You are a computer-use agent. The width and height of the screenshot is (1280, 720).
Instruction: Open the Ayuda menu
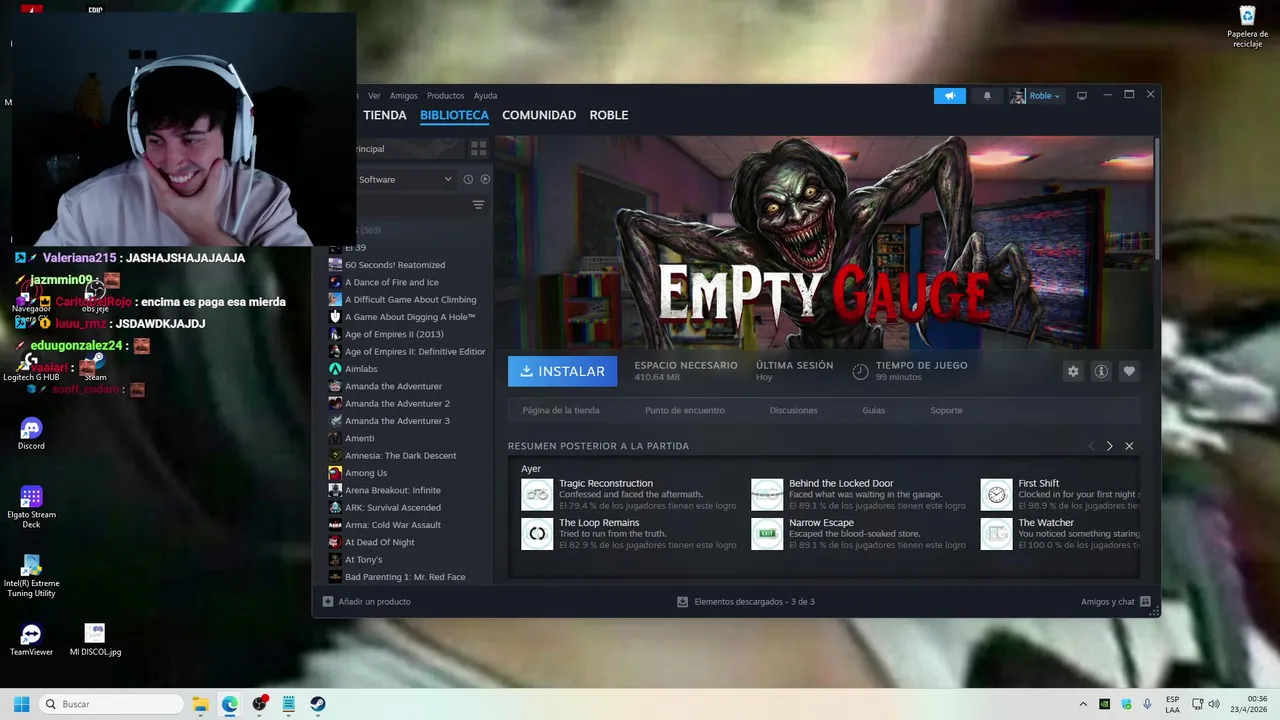(485, 96)
